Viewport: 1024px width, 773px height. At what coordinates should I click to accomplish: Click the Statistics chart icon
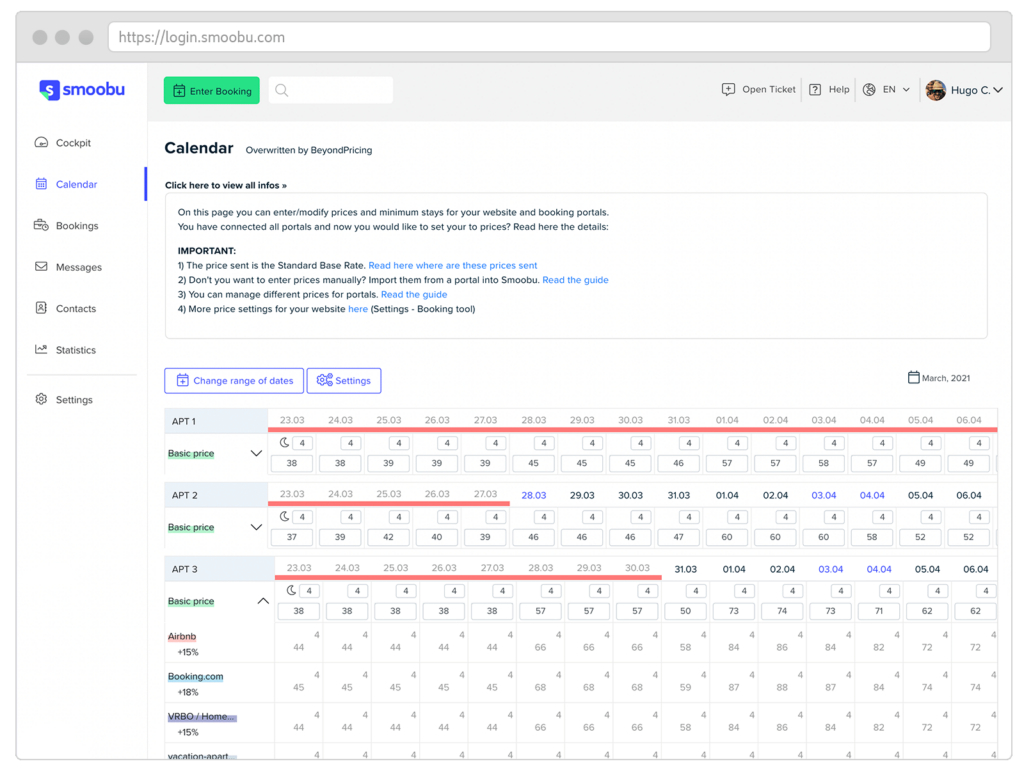(41, 349)
